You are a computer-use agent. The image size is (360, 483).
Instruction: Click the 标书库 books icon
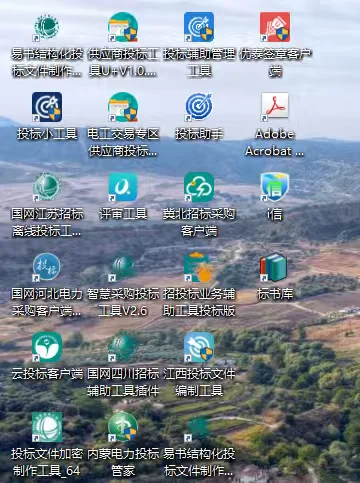point(275,267)
